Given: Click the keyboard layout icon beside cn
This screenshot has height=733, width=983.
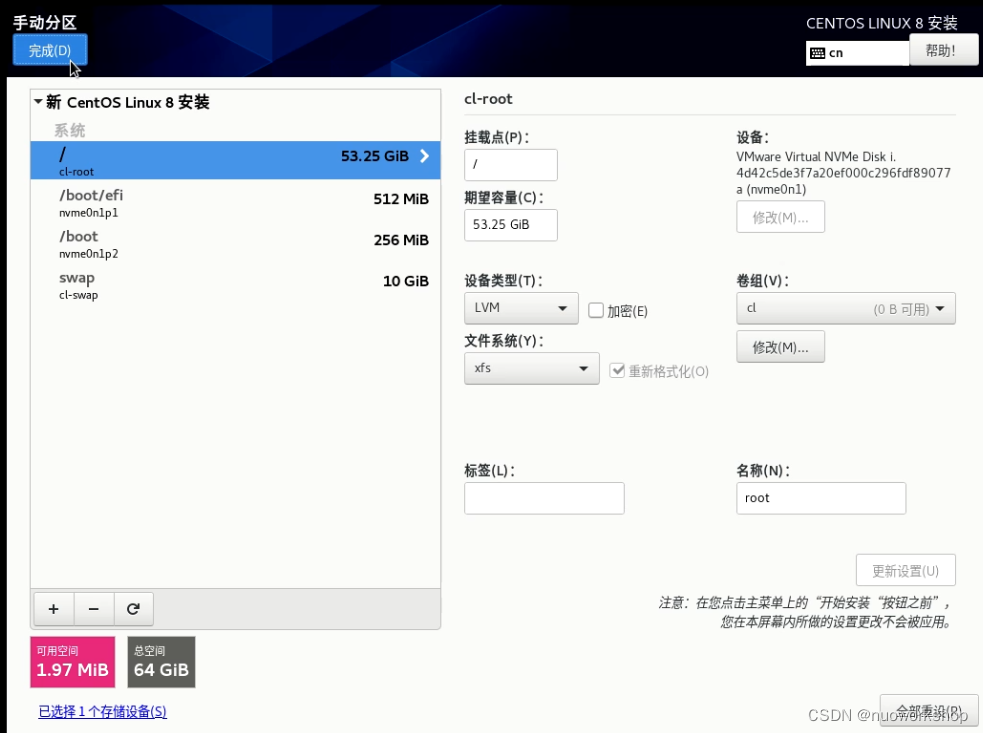Looking at the screenshot, I should click(x=817, y=53).
